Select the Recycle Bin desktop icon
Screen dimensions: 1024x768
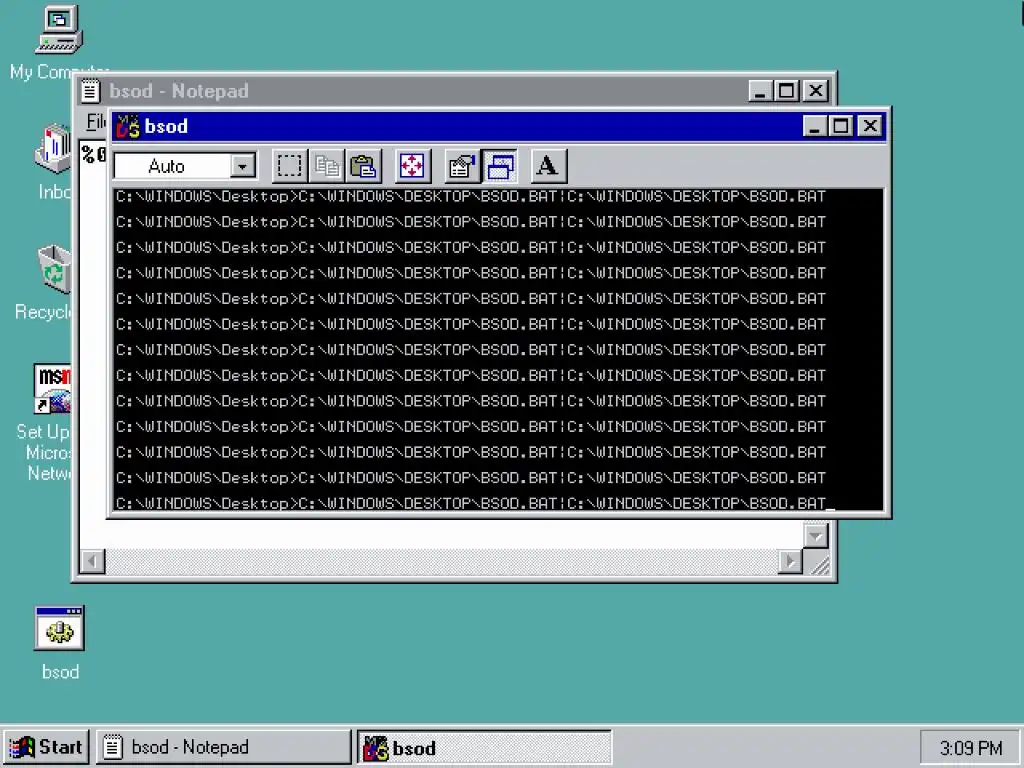[x=54, y=269]
